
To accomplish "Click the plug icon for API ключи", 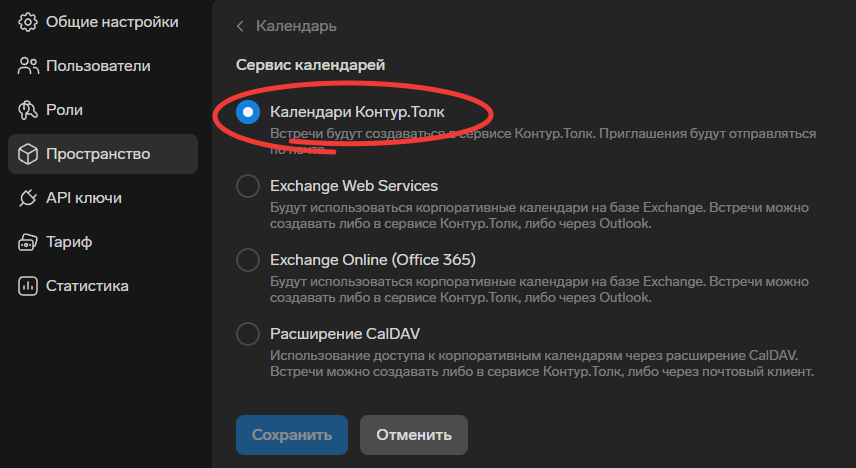I will pyautogui.click(x=28, y=198).
